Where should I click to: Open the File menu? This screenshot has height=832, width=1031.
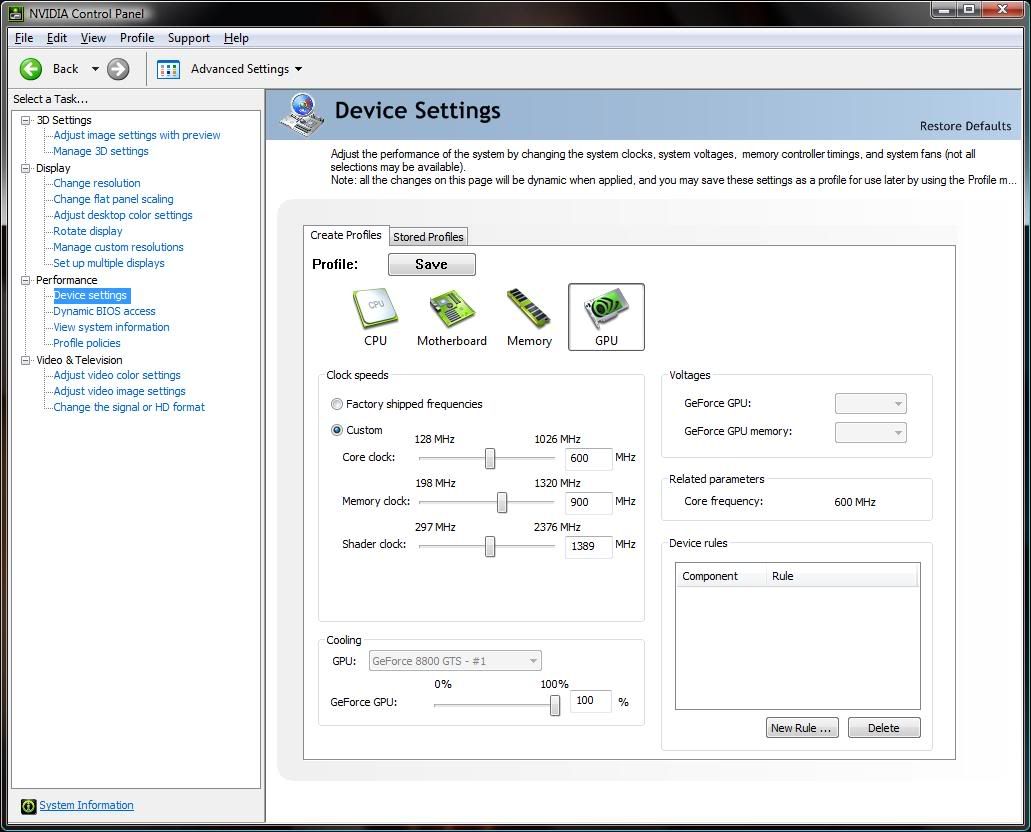(24, 38)
